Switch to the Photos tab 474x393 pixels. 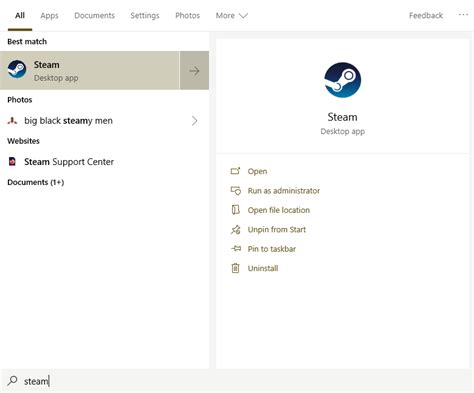point(187,15)
